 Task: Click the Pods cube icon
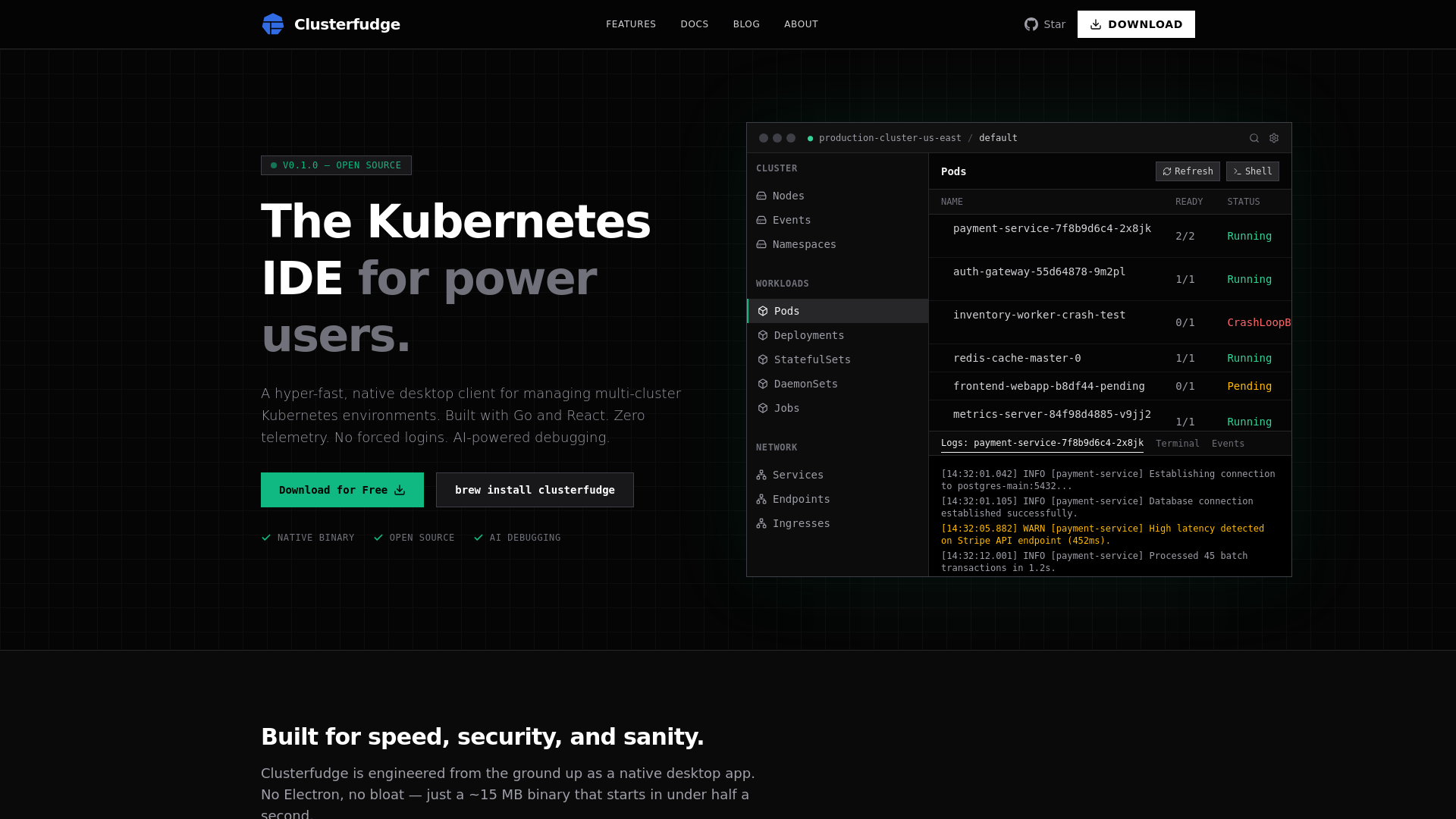coord(763,311)
